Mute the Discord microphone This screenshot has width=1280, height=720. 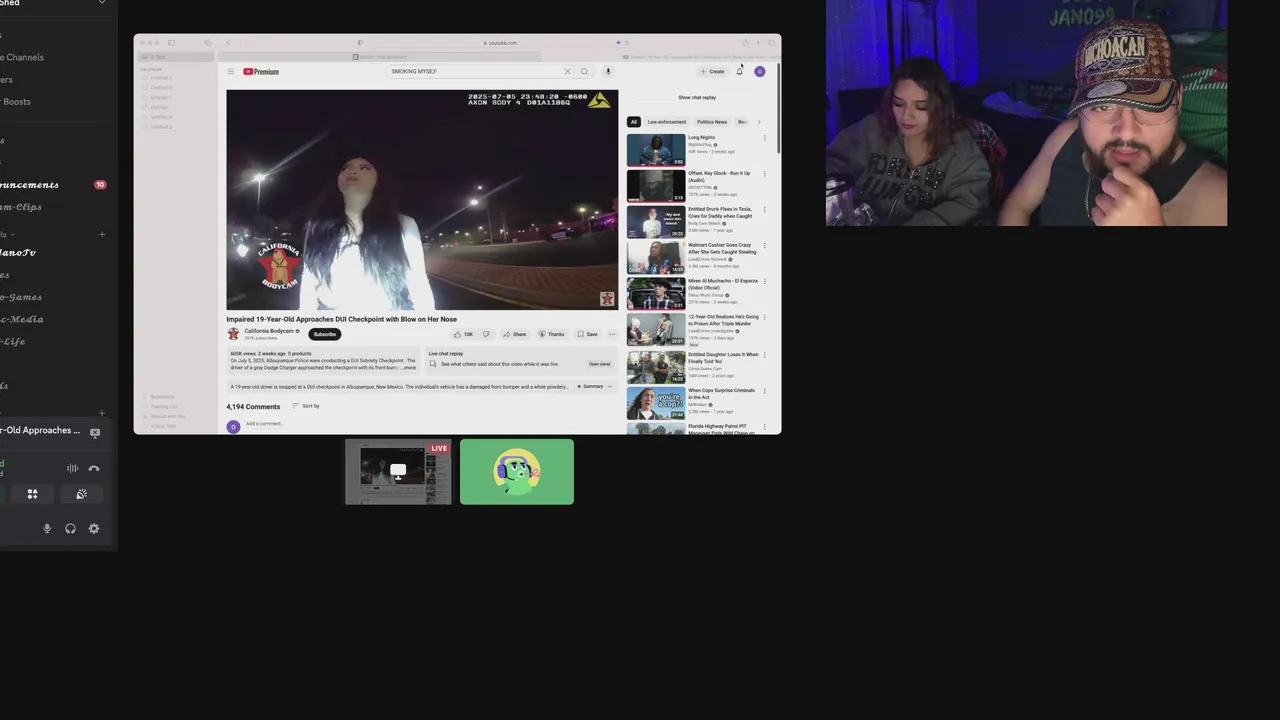(x=47, y=529)
